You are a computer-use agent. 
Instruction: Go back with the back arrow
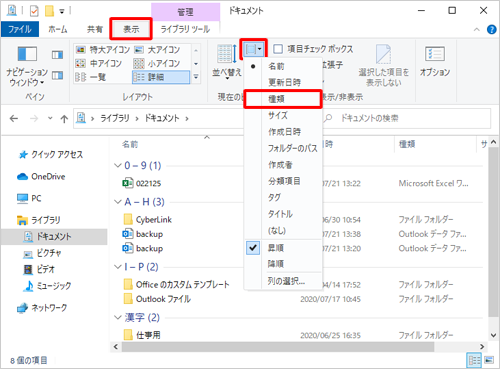[14, 118]
